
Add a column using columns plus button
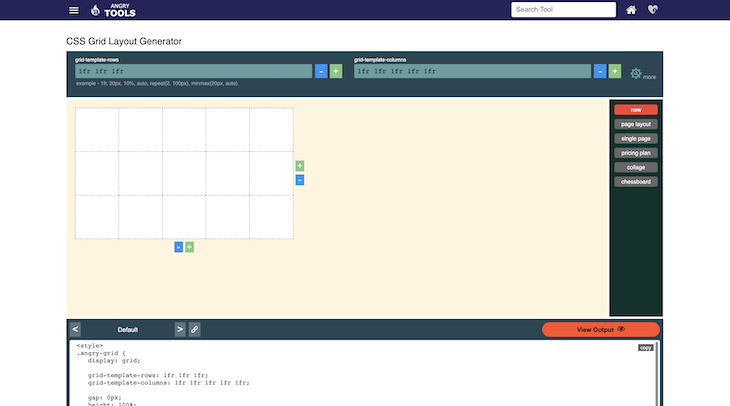[x=615, y=71]
